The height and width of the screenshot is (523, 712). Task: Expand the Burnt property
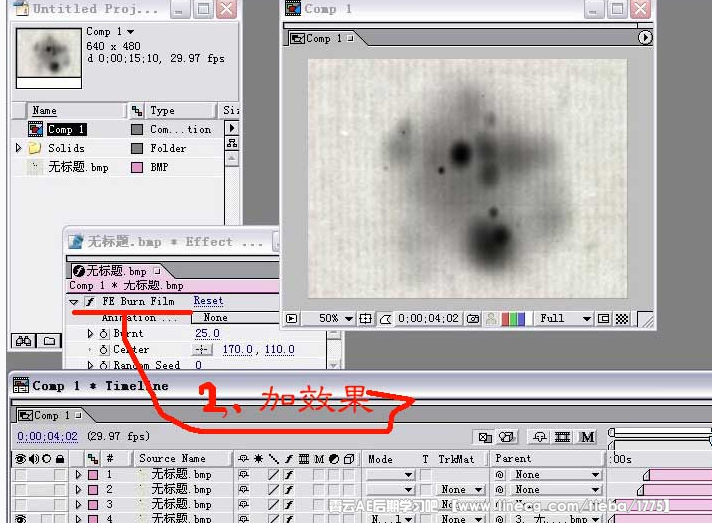point(90,334)
